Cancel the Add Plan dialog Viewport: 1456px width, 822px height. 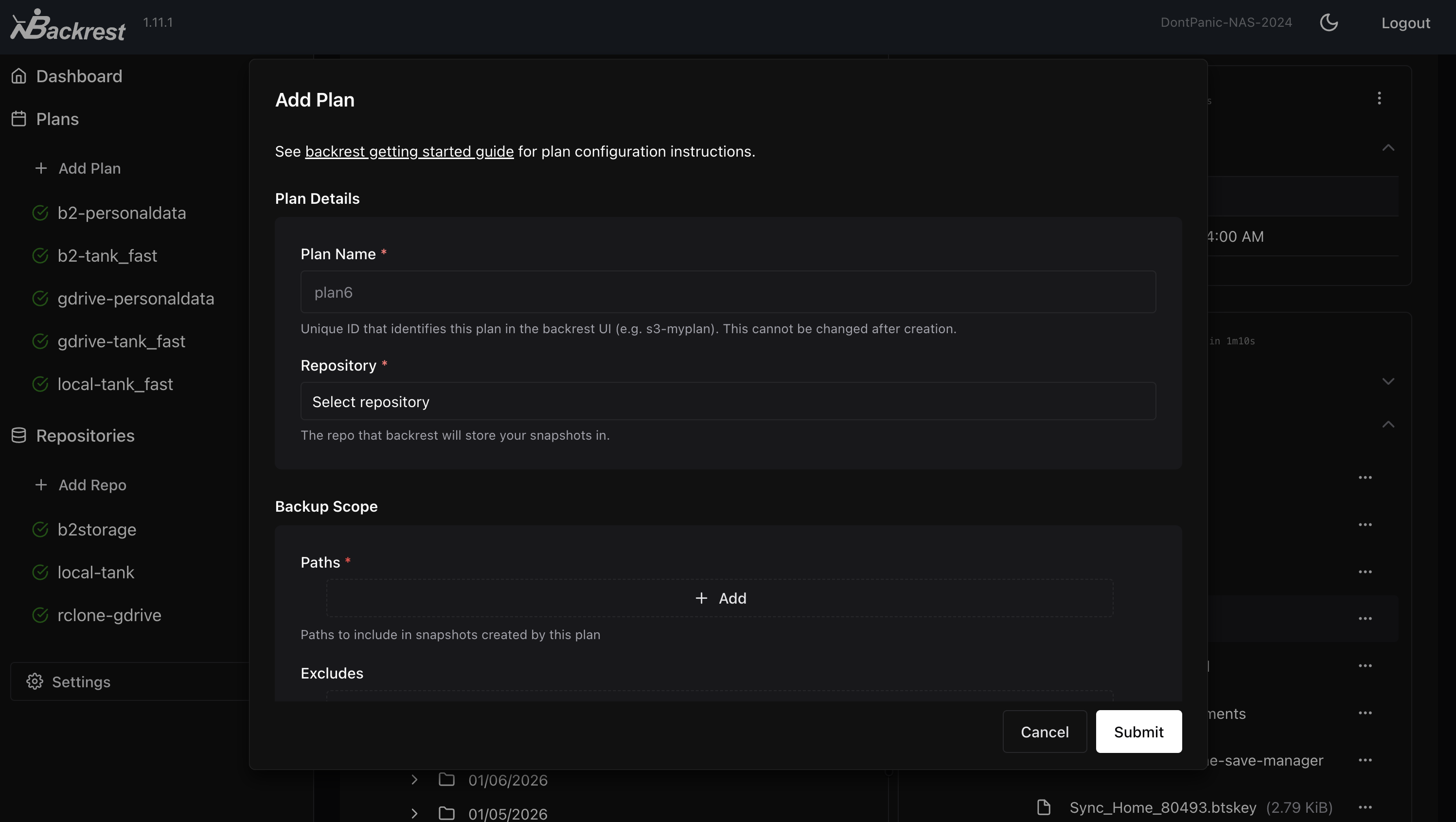[x=1044, y=732]
